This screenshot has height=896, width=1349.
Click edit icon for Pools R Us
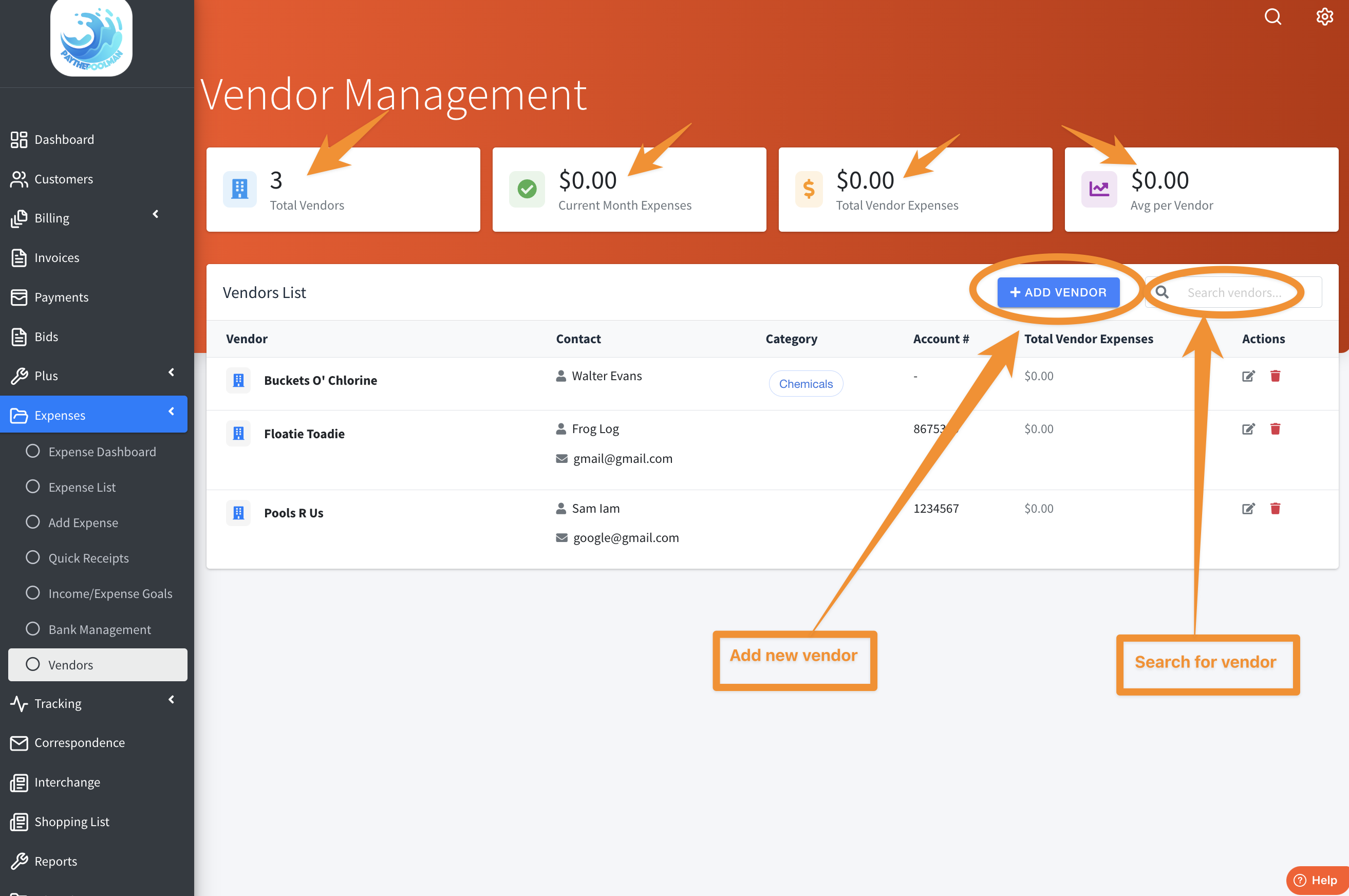pyautogui.click(x=1248, y=509)
